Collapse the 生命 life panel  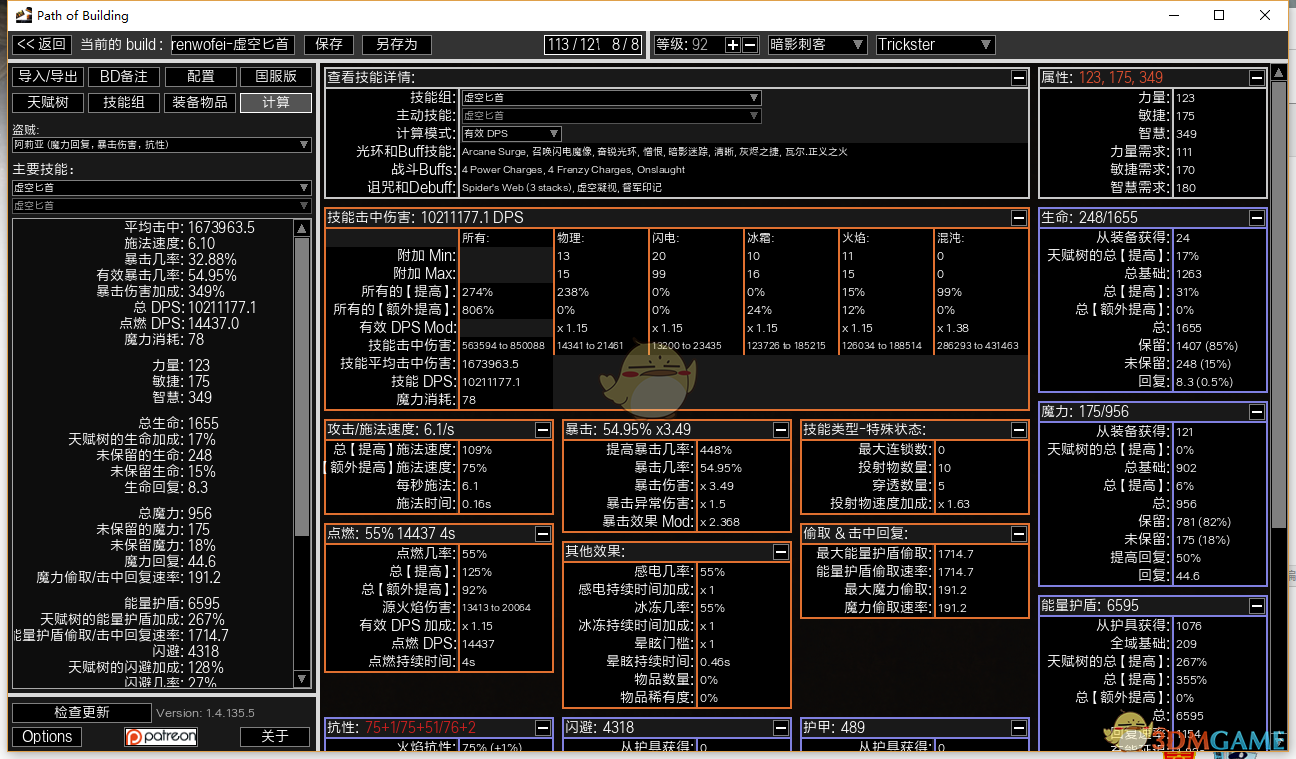click(x=1256, y=218)
